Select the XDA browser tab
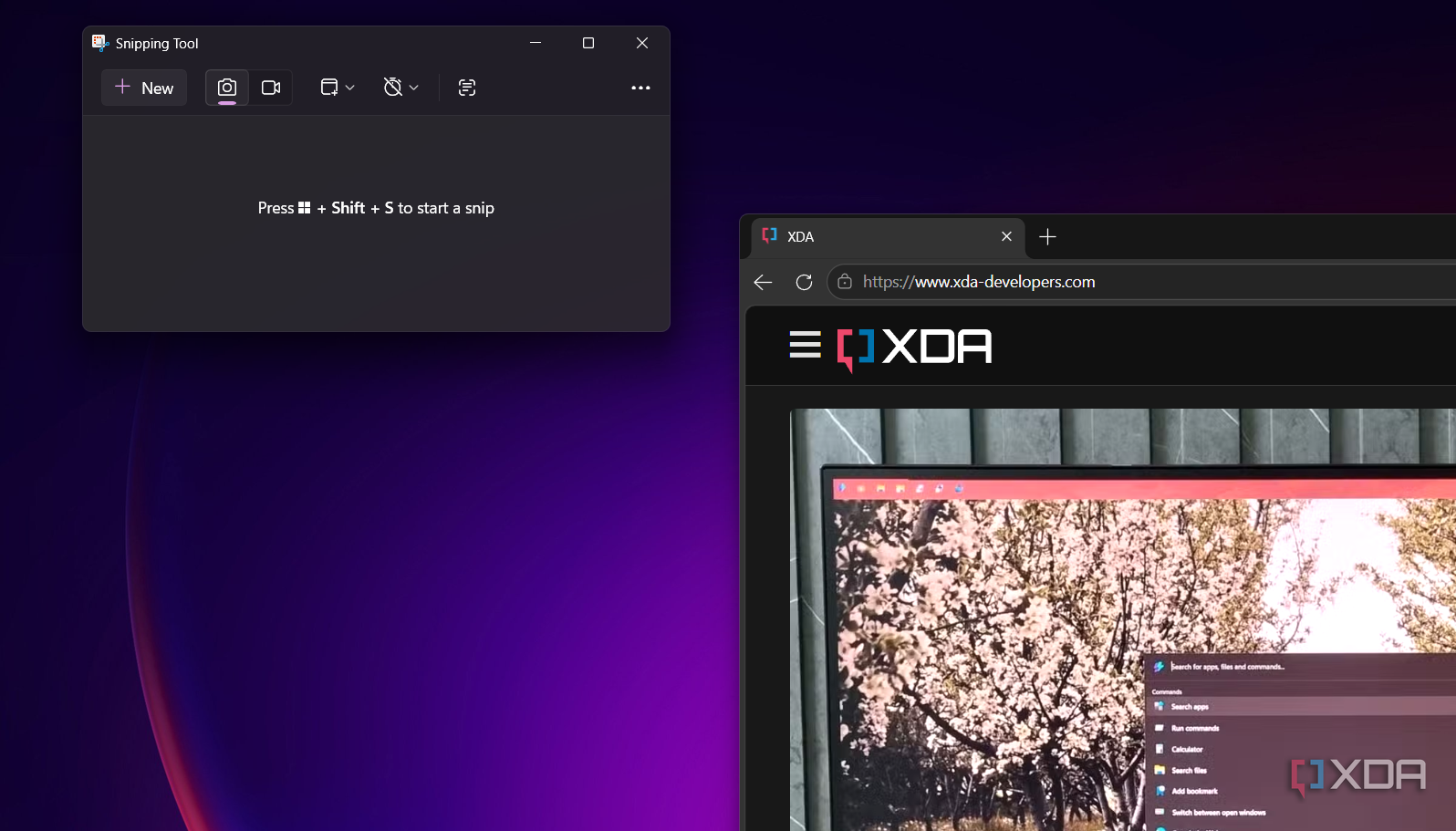1456x831 pixels. point(887,237)
